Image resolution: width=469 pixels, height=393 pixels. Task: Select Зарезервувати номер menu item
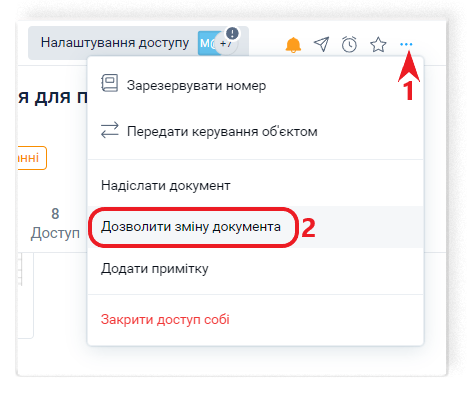click(255, 86)
